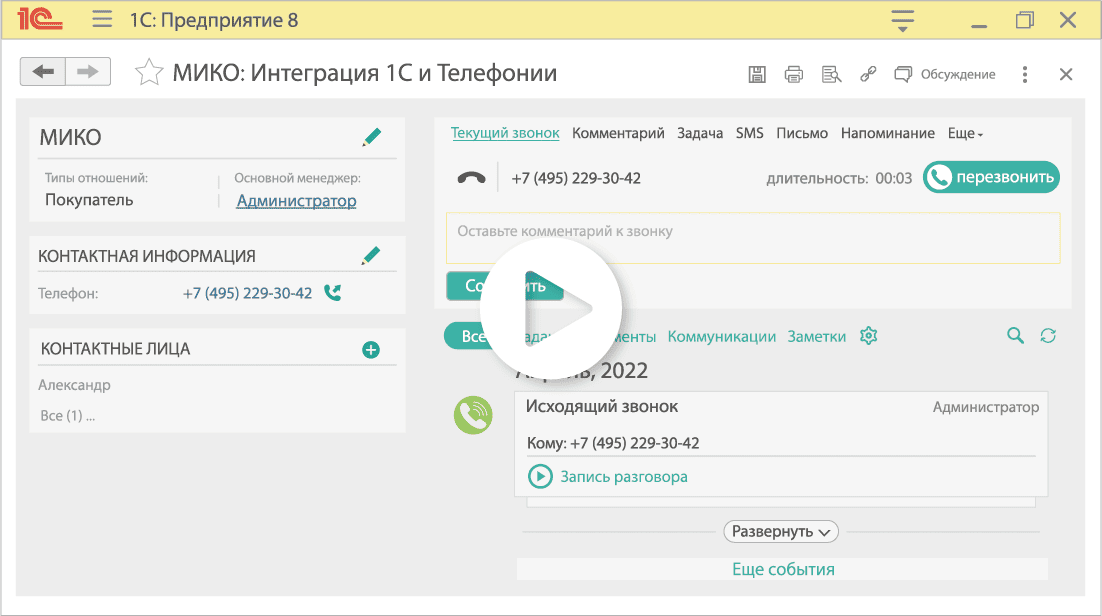Play the Запись разговора recording
Screen dimensions: 1102x616
click(540, 477)
